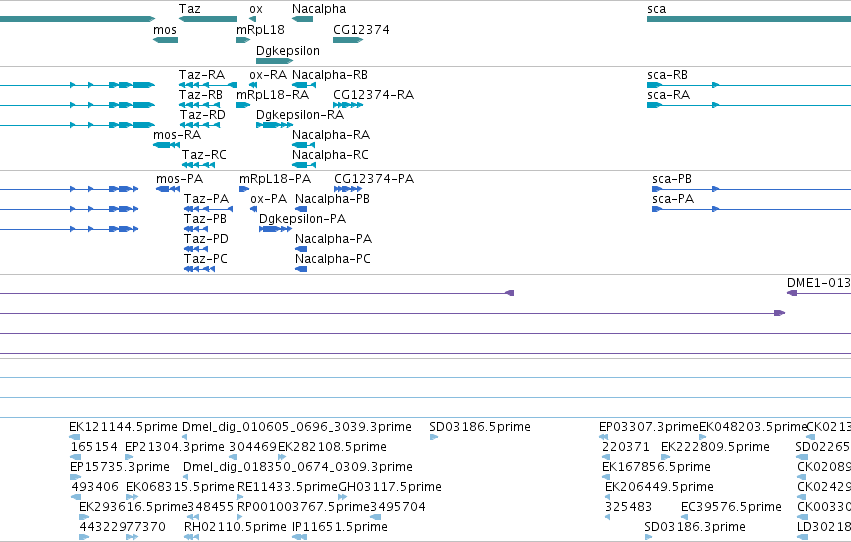
Task: Select EST SD03186.5prime
Action: pyautogui.click(x=434, y=437)
